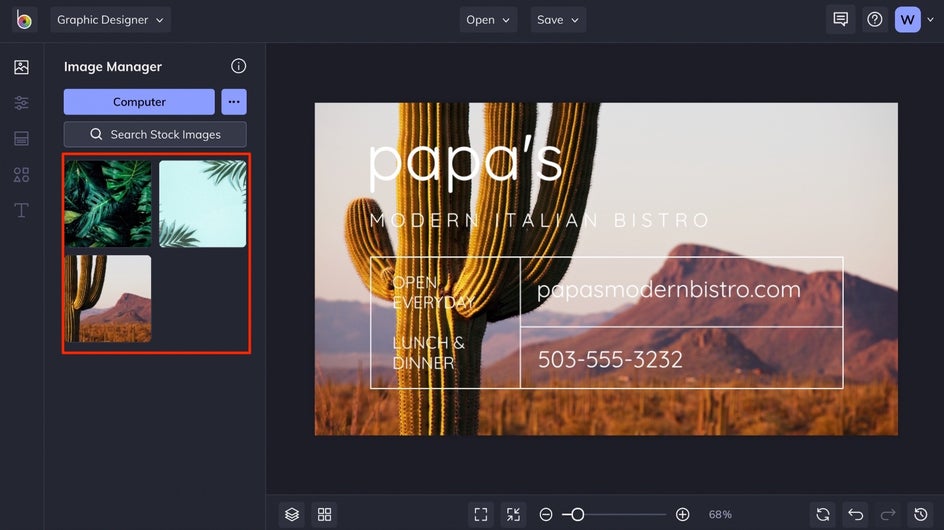Click Search Stock Images field
This screenshot has height=530, width=944.
[x=155, y=134]
